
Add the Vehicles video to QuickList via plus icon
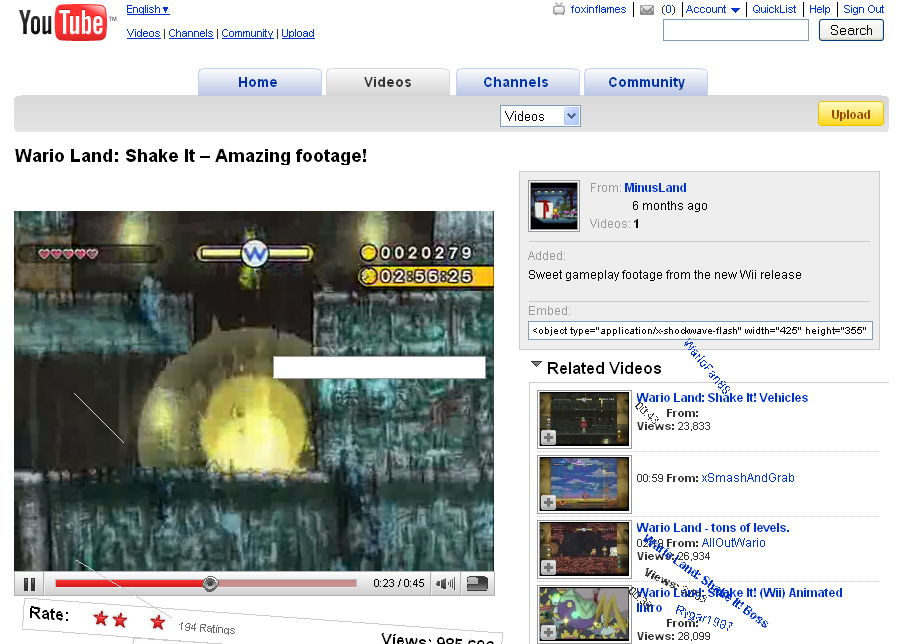(x=548, y=438)
